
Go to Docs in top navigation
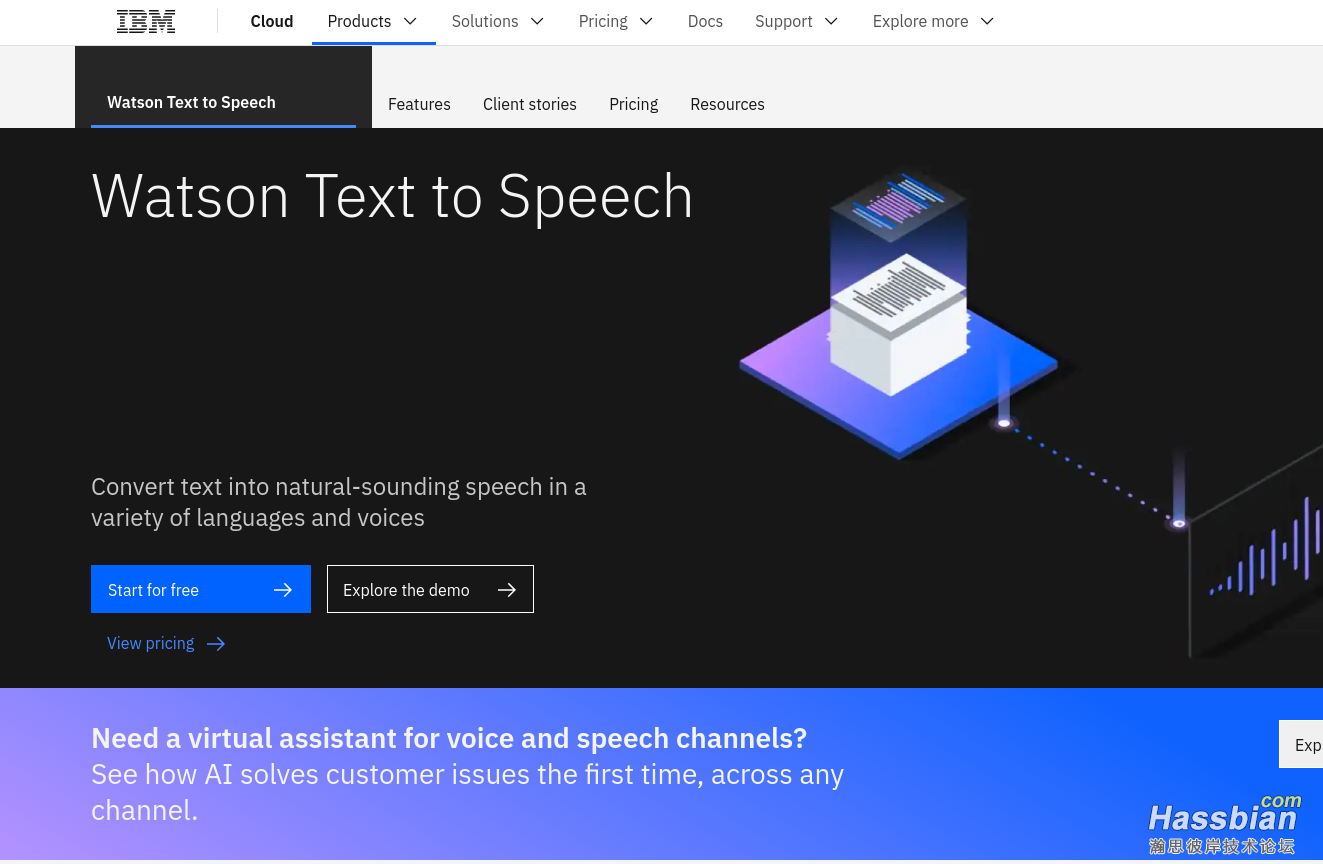pyautogui.click(x=705, y=21)
